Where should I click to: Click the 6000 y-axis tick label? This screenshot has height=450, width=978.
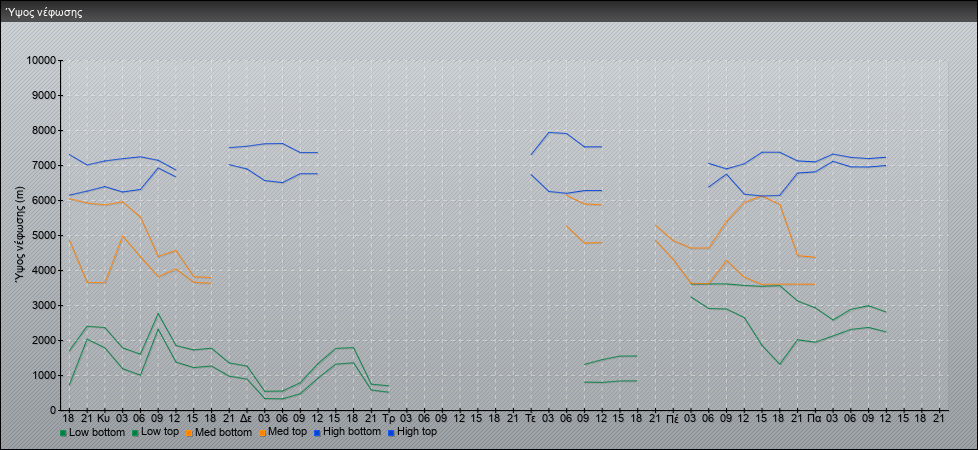tap(44, 200)
